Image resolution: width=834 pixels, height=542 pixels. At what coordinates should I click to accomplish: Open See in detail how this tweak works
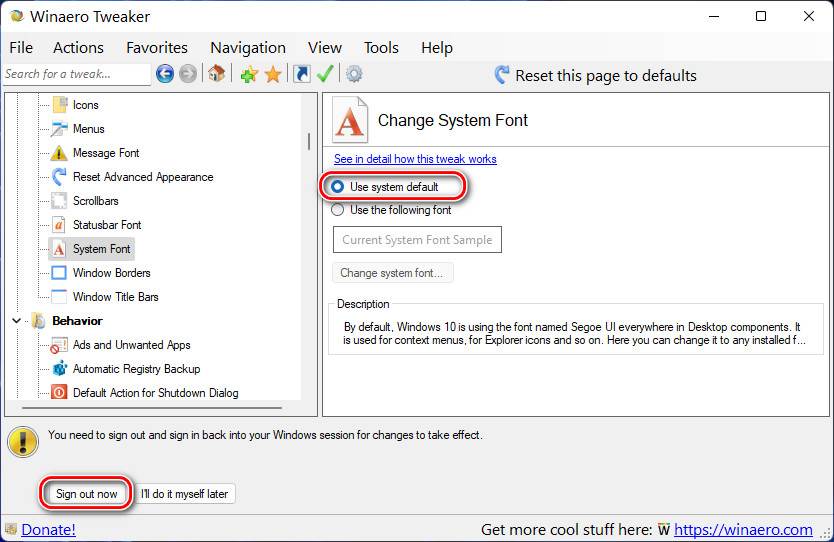415,159
